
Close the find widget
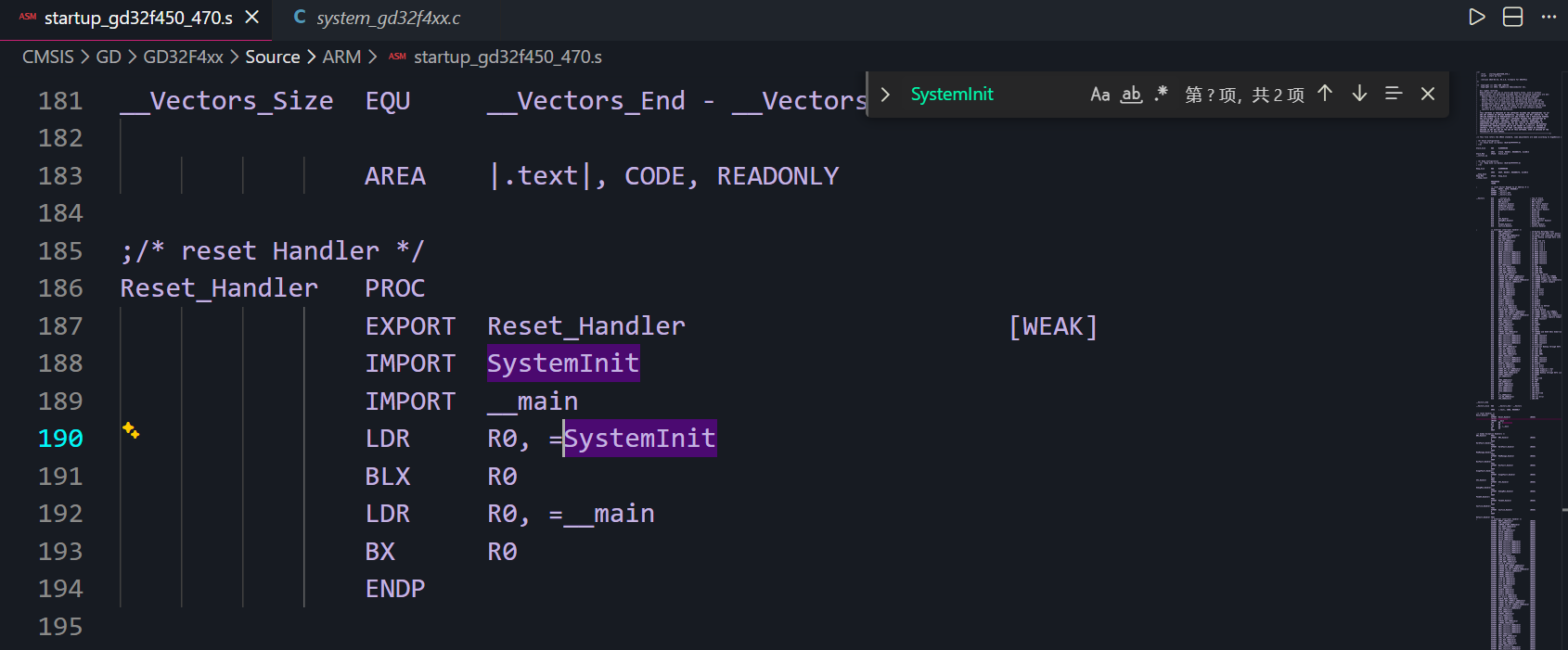(x=1428, y=94)
